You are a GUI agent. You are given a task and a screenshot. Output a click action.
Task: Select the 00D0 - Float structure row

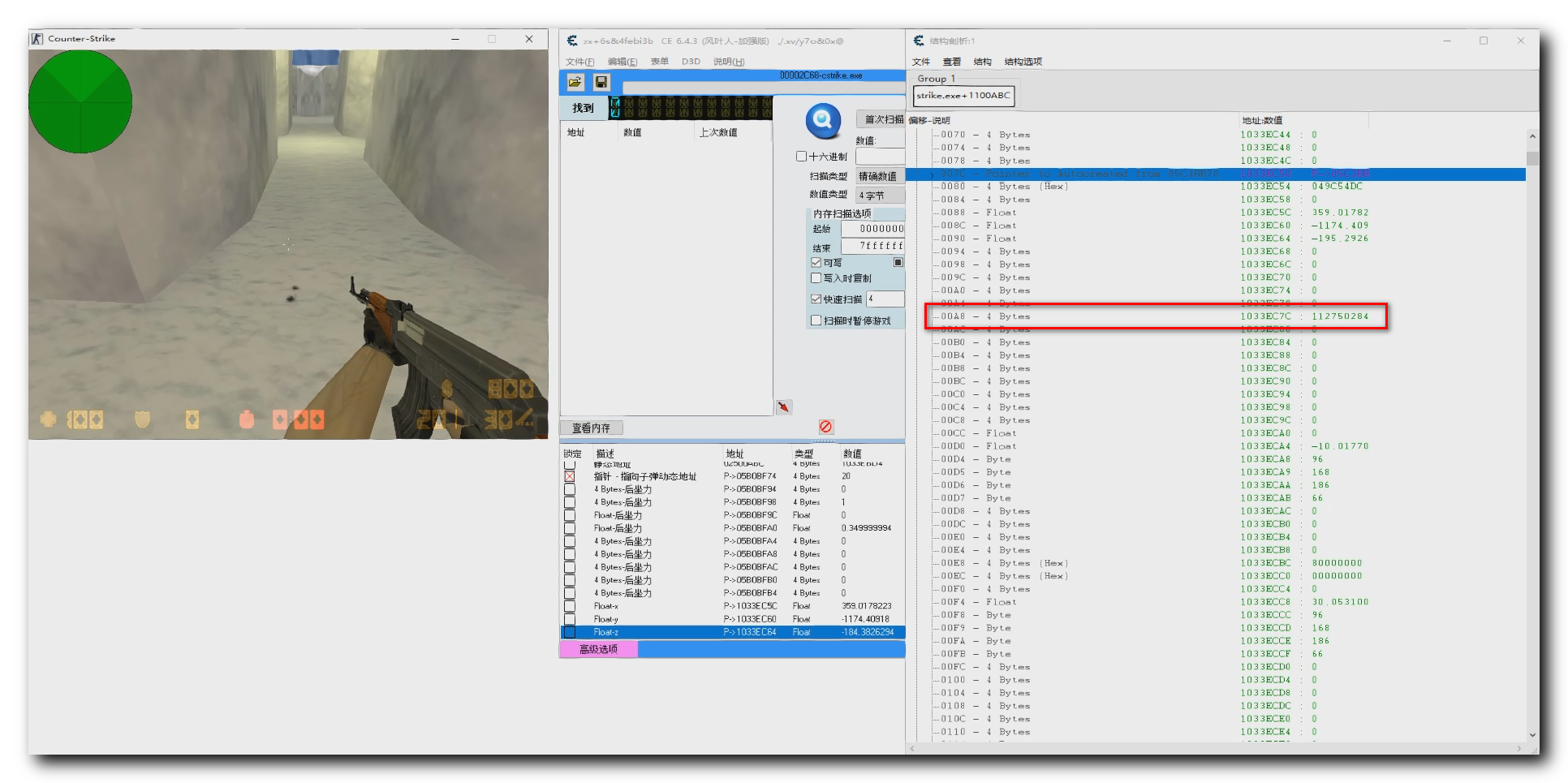tap(1217, 446)
